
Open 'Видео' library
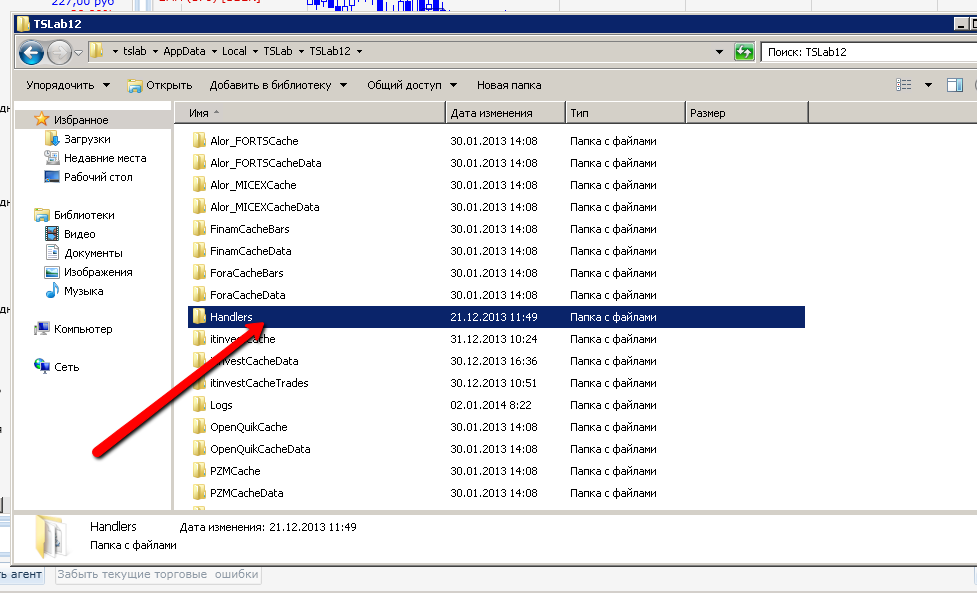point(79,234)
